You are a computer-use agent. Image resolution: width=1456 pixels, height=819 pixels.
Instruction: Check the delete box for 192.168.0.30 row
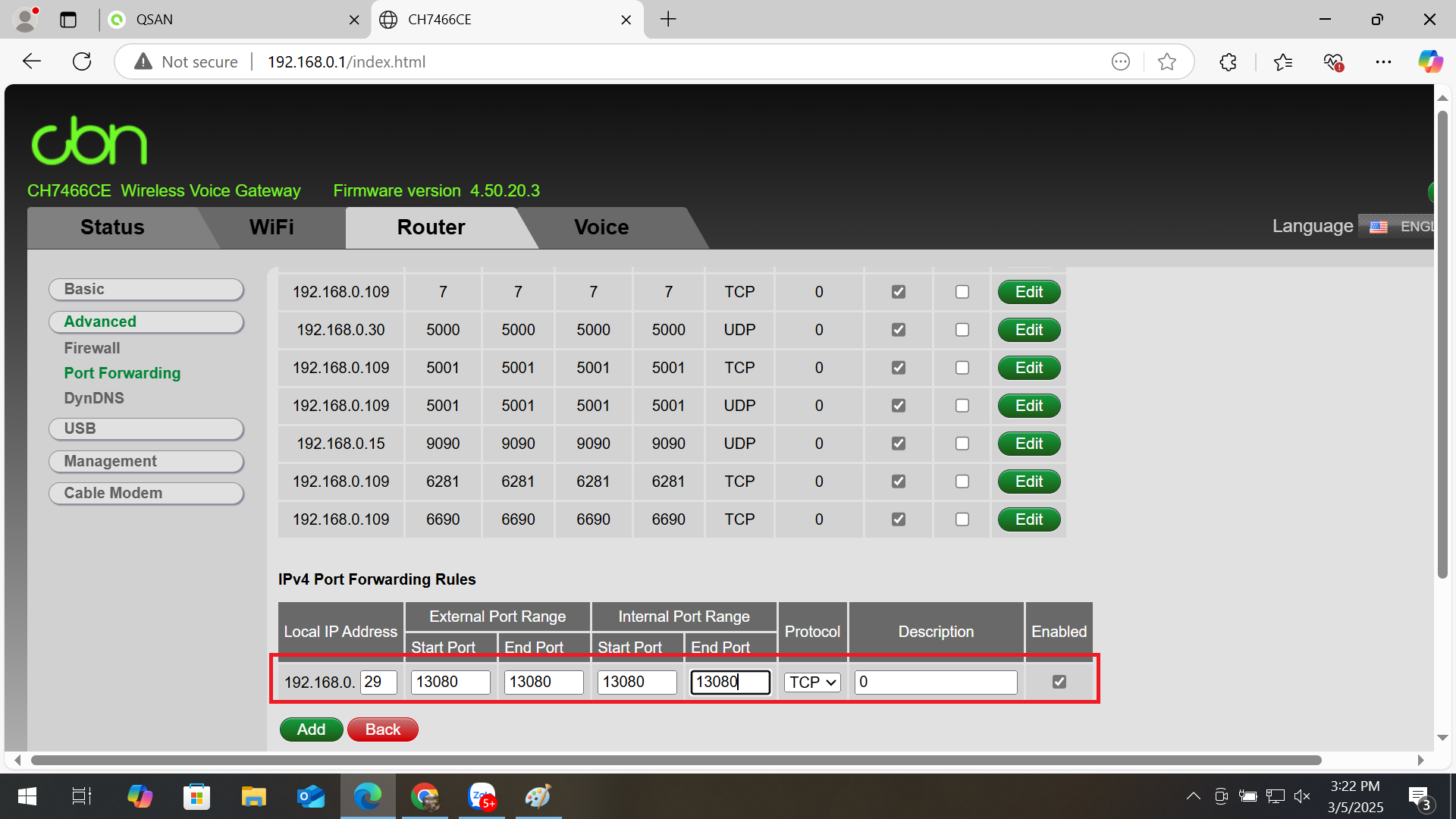pyautogui.click(x=962, y=330)
